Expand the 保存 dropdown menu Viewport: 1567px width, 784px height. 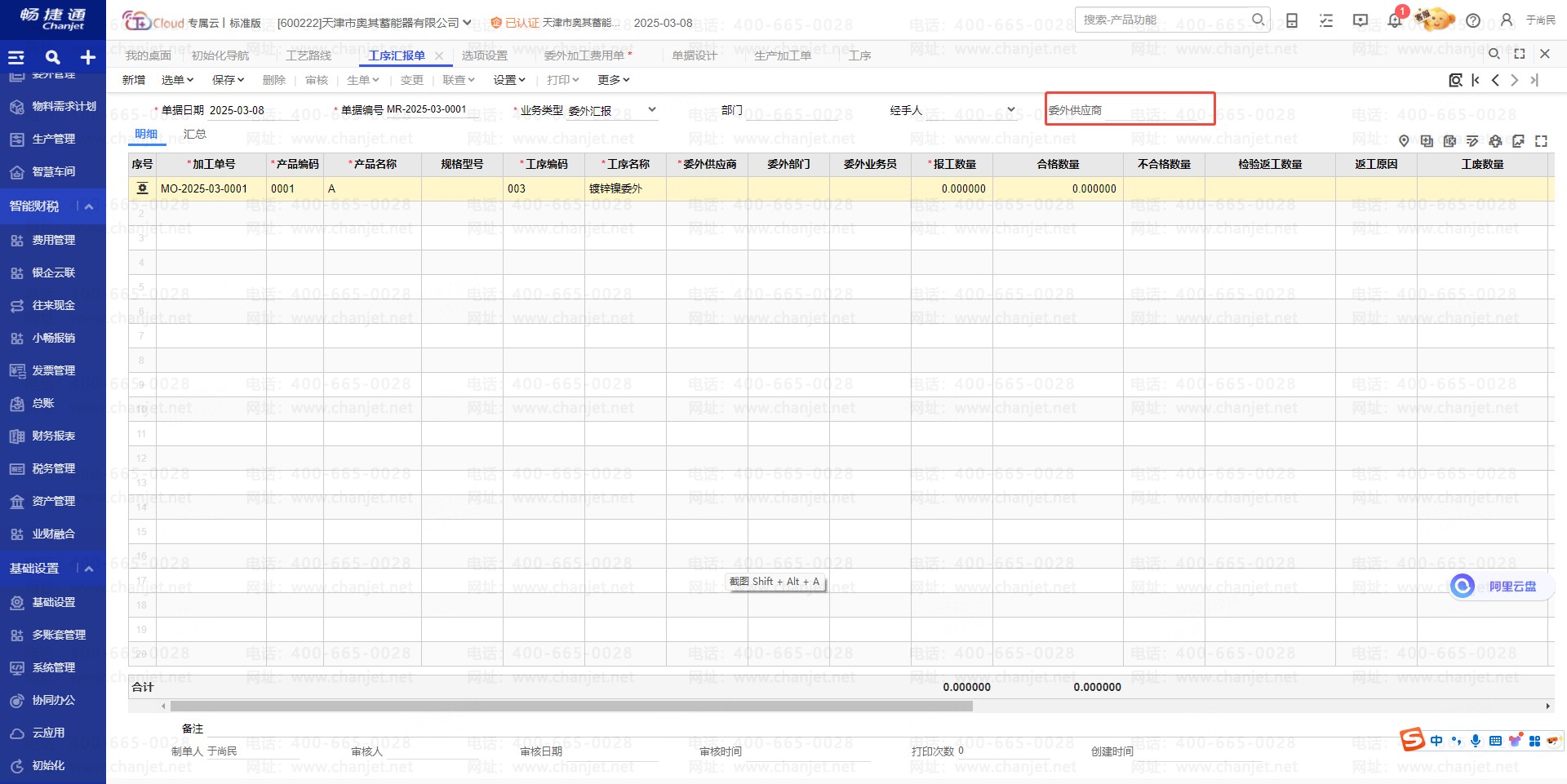229,80
